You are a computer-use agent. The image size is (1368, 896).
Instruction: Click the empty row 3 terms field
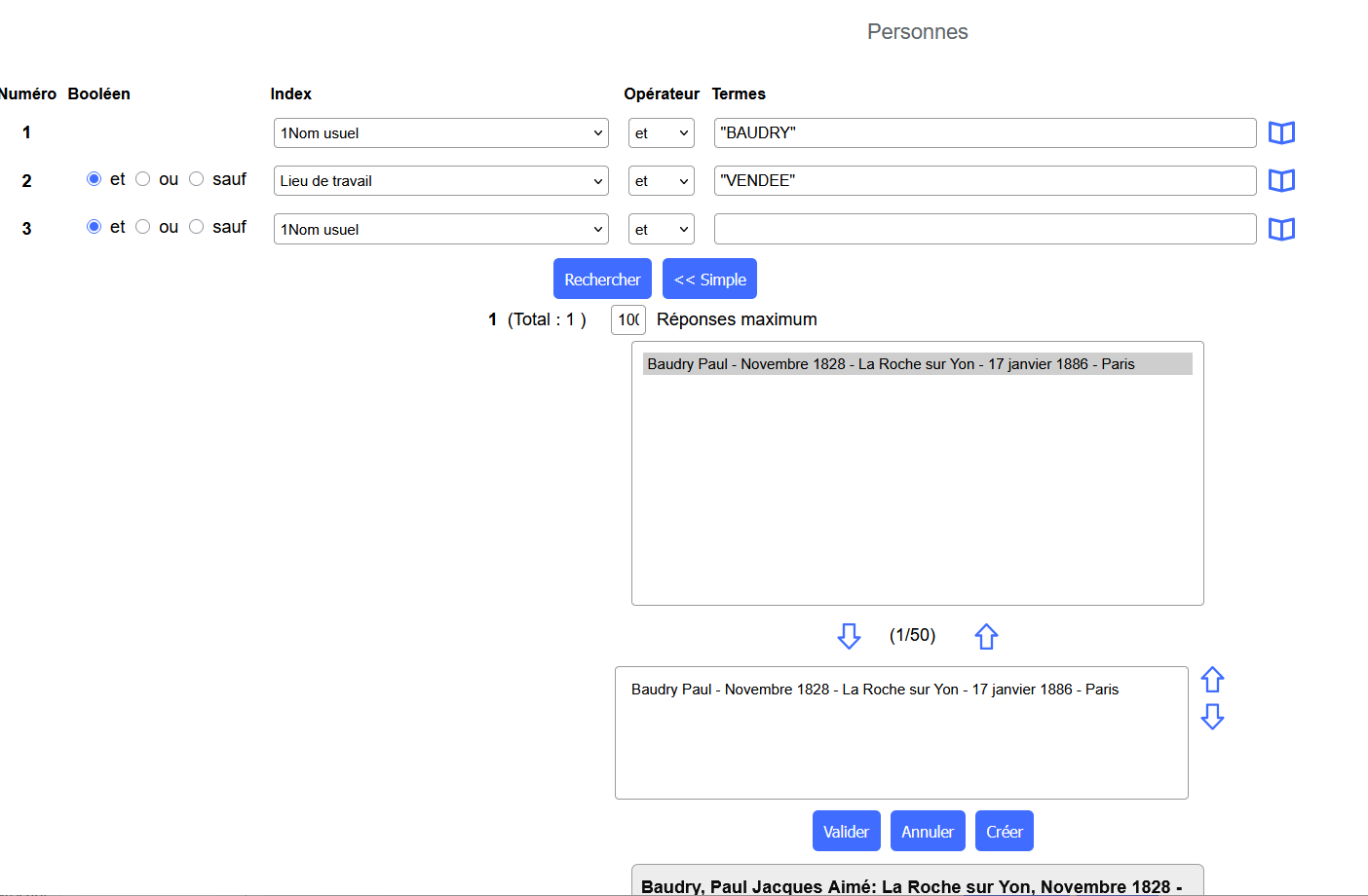point(984,229)
